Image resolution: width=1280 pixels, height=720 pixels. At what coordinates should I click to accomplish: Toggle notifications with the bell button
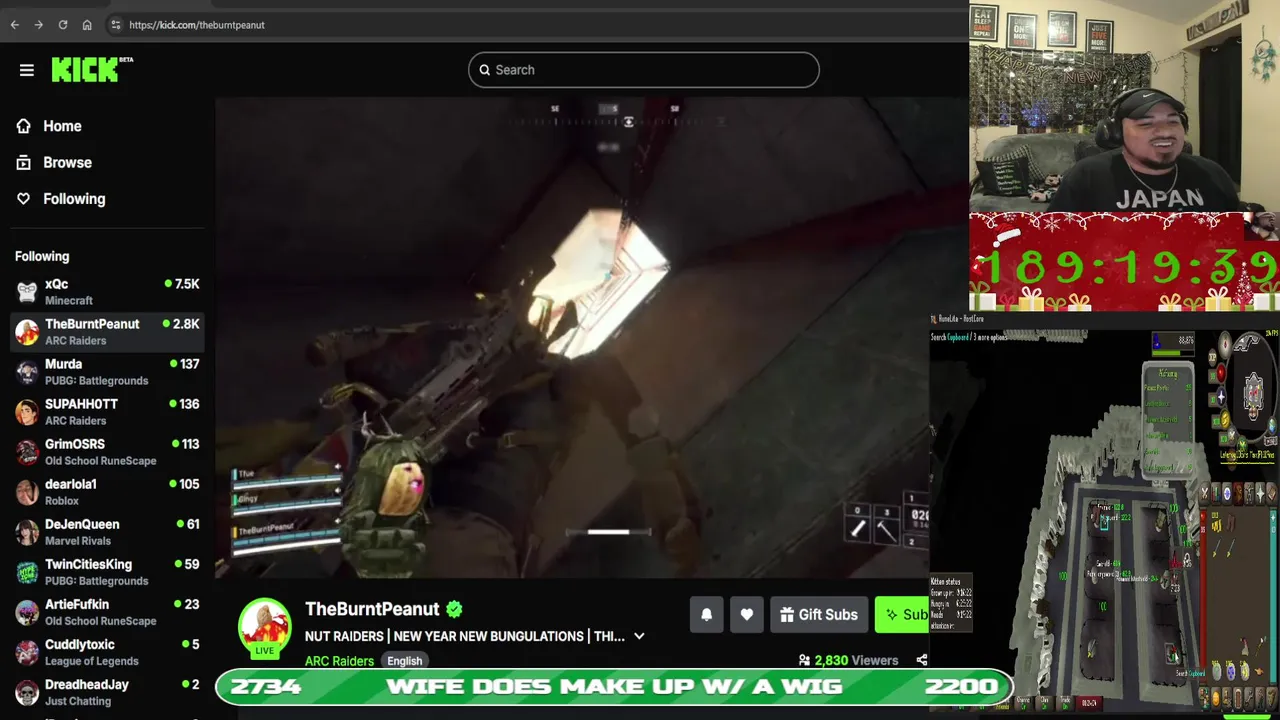(706, 615)
